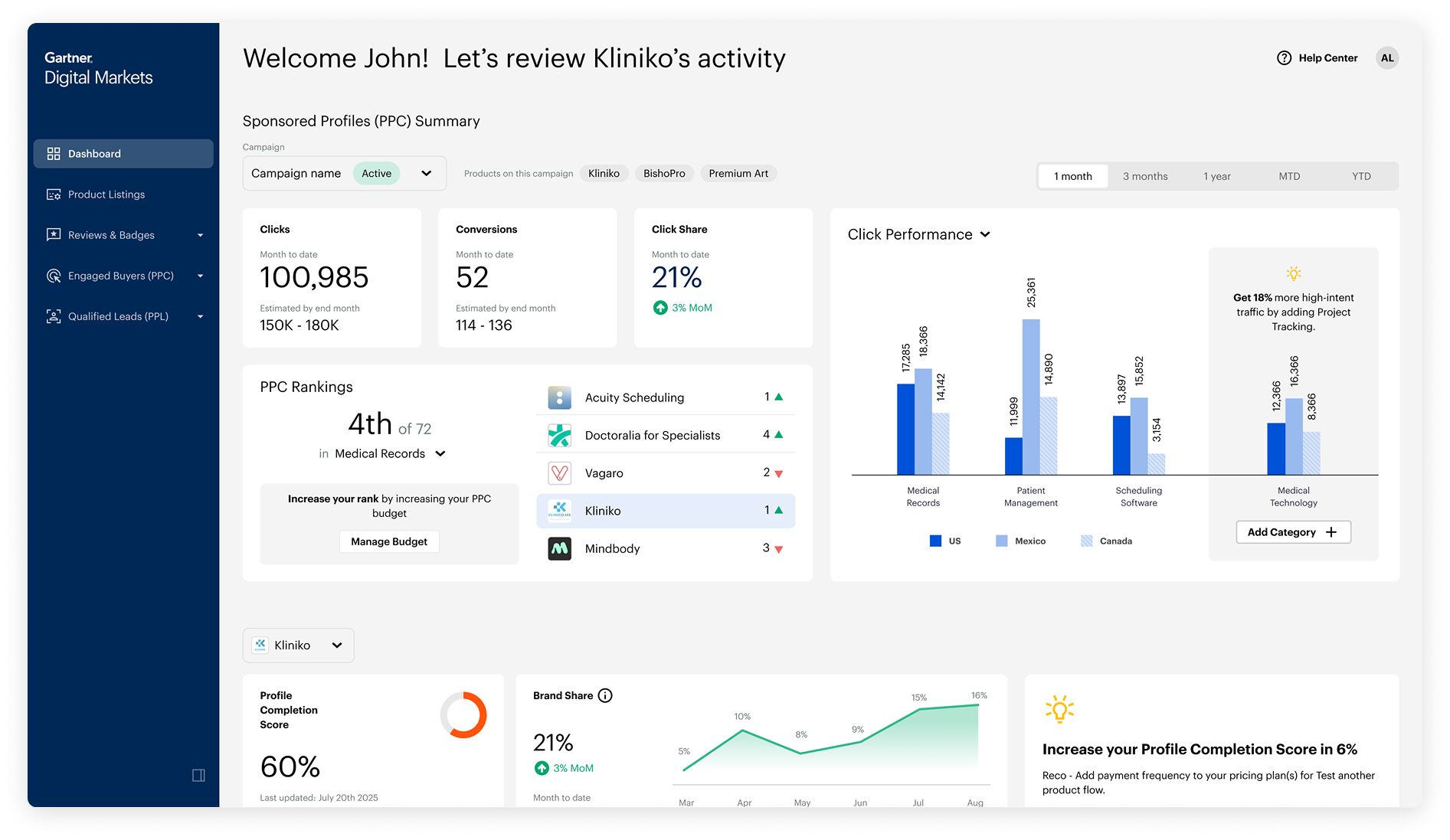This screenshot has width=1450, height=840.
Task: Click the Reviews & Badges star icon
Action: point(54,235)
